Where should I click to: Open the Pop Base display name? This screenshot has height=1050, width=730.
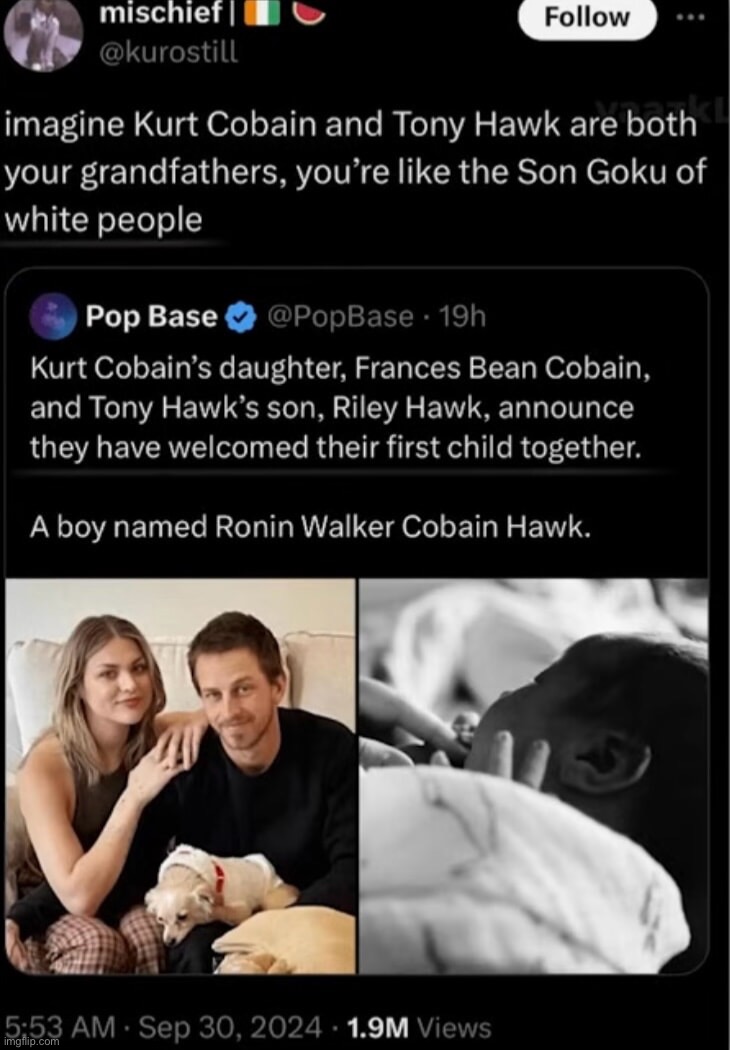point(152,316)
